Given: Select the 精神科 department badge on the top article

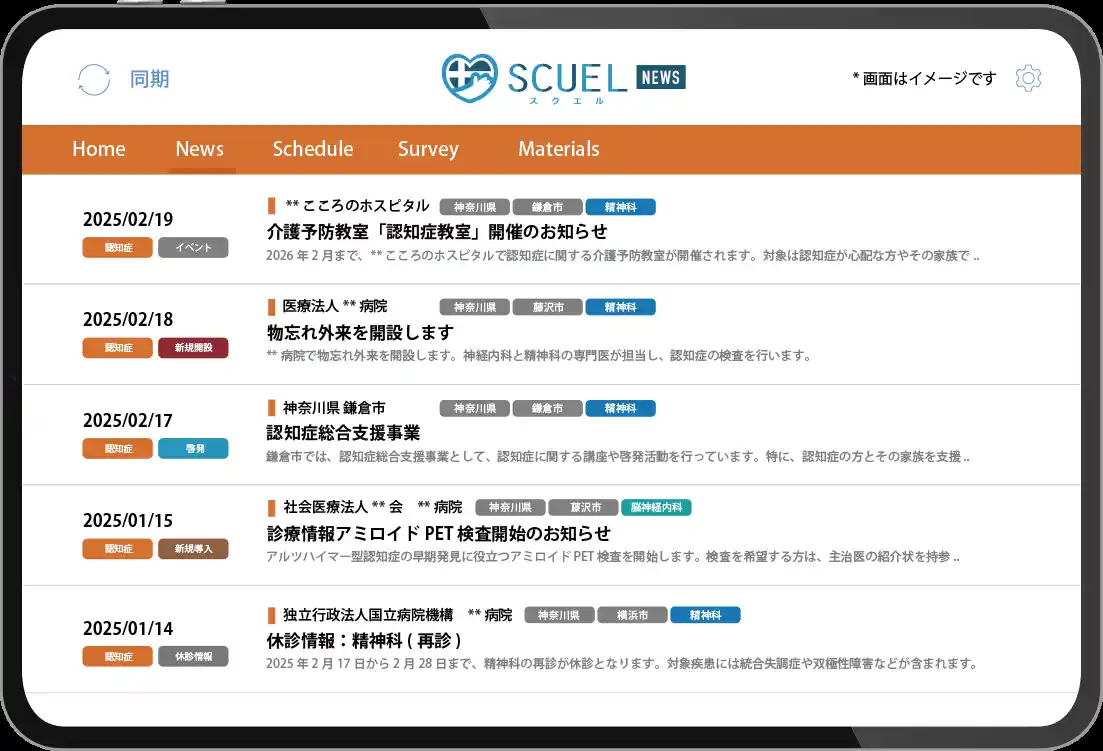Looking at the screenshot, I should click(621, 206).
